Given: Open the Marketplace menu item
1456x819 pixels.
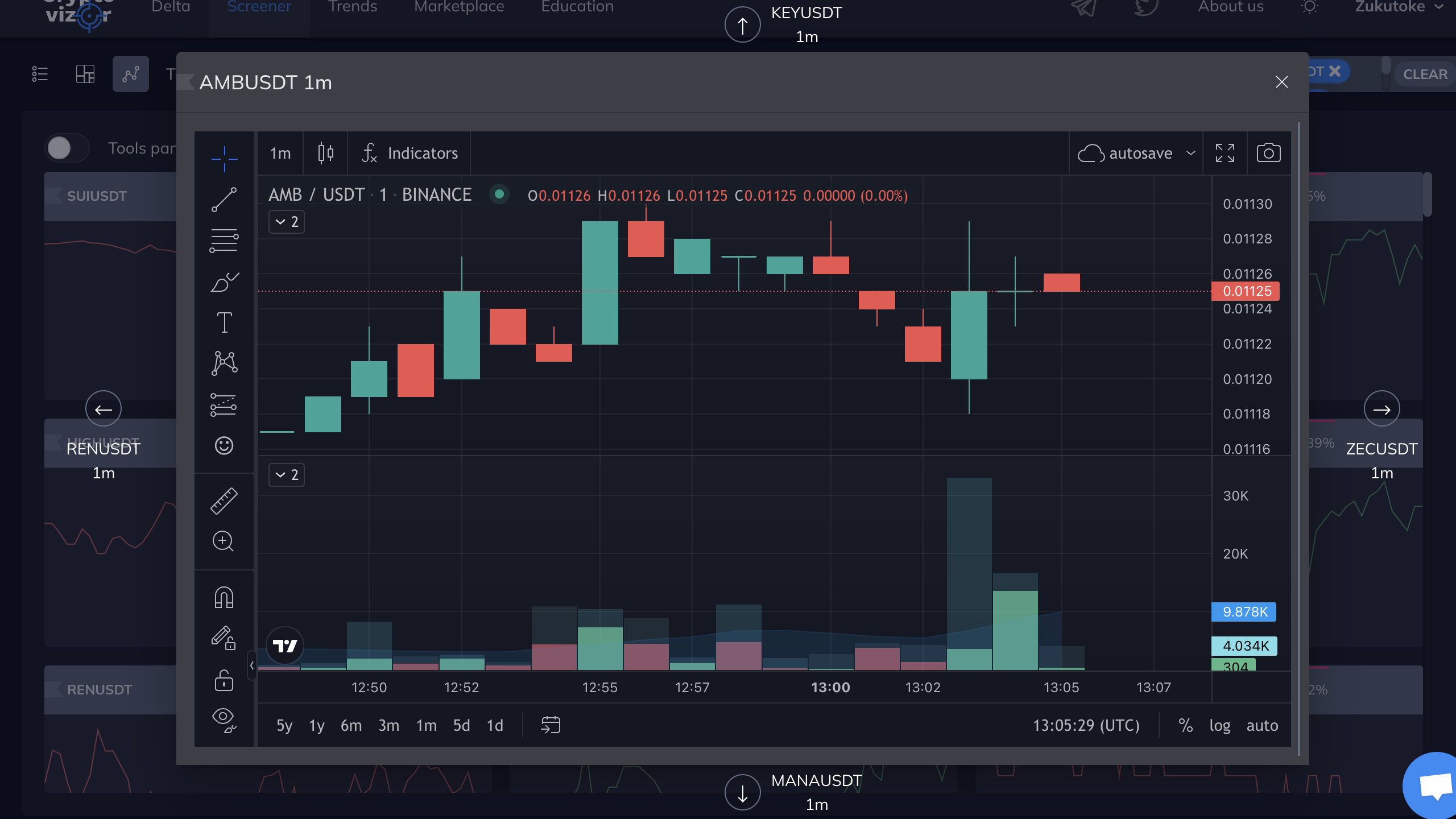Looking at the screenshot, I should click(459, 7).
